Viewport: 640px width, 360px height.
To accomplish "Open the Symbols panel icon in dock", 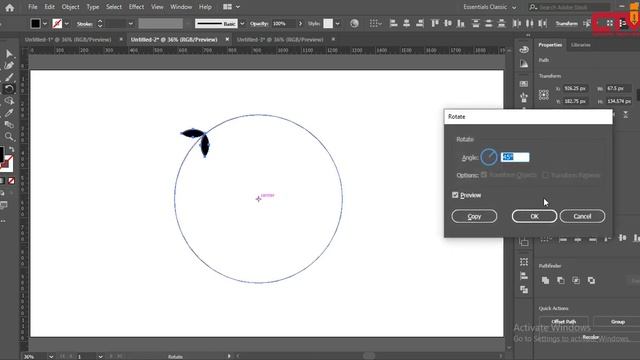I will (524, 98).
